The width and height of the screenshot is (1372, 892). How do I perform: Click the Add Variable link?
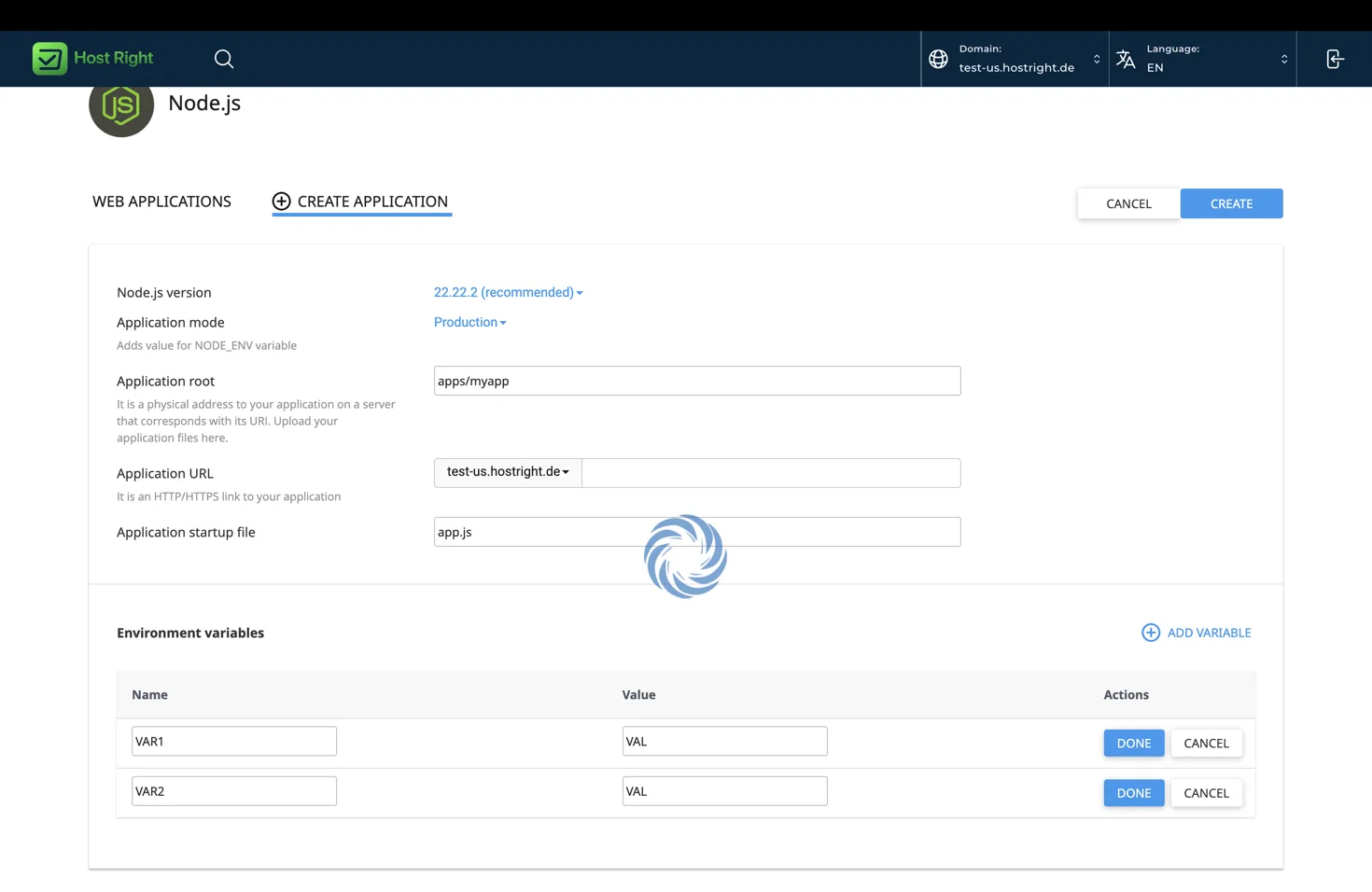(x=1196, y=633)
